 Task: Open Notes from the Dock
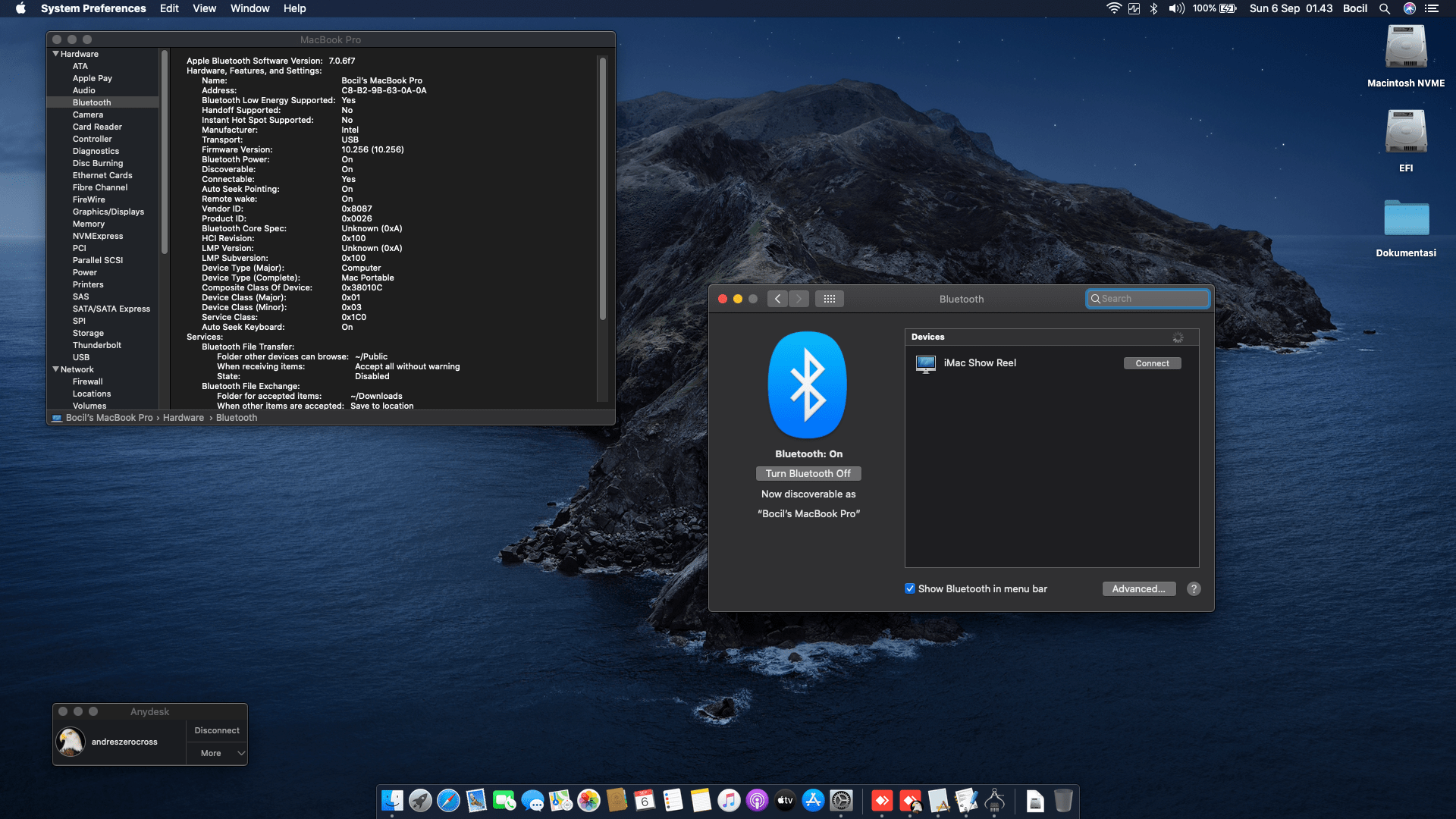(701, 800)
